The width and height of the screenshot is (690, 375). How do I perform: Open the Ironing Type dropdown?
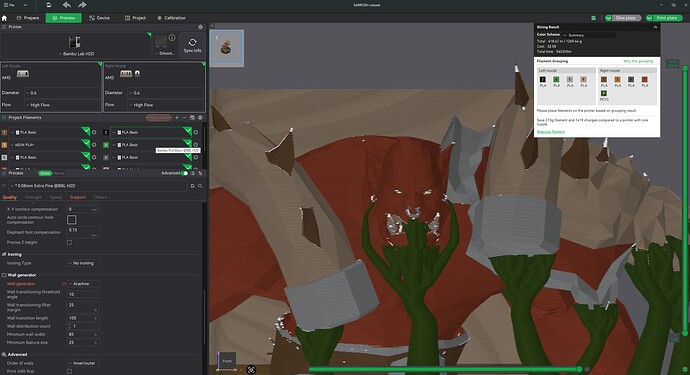83,263
